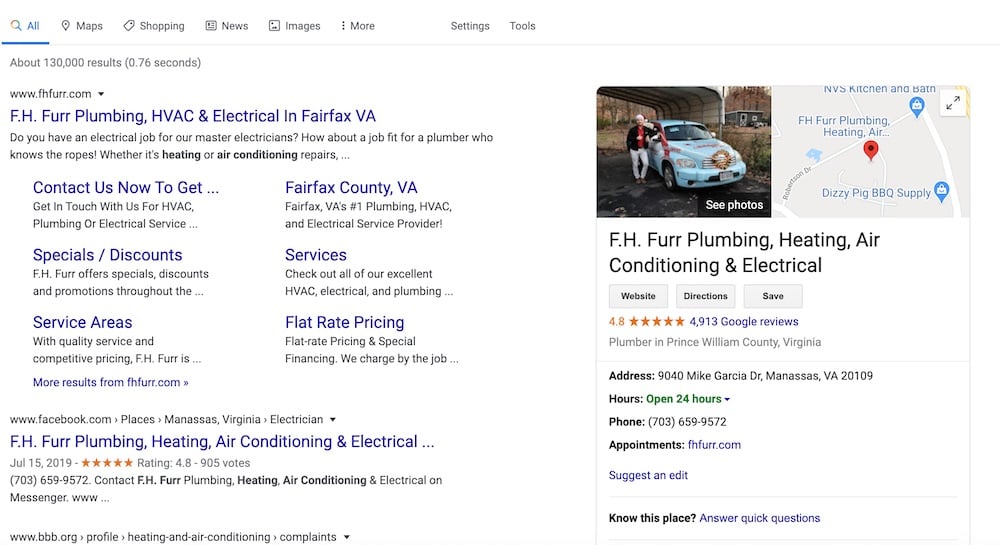This screenshot has height=545, width=1000.
Task: Click the magnifier icon of the All tab
Action: 16,26
